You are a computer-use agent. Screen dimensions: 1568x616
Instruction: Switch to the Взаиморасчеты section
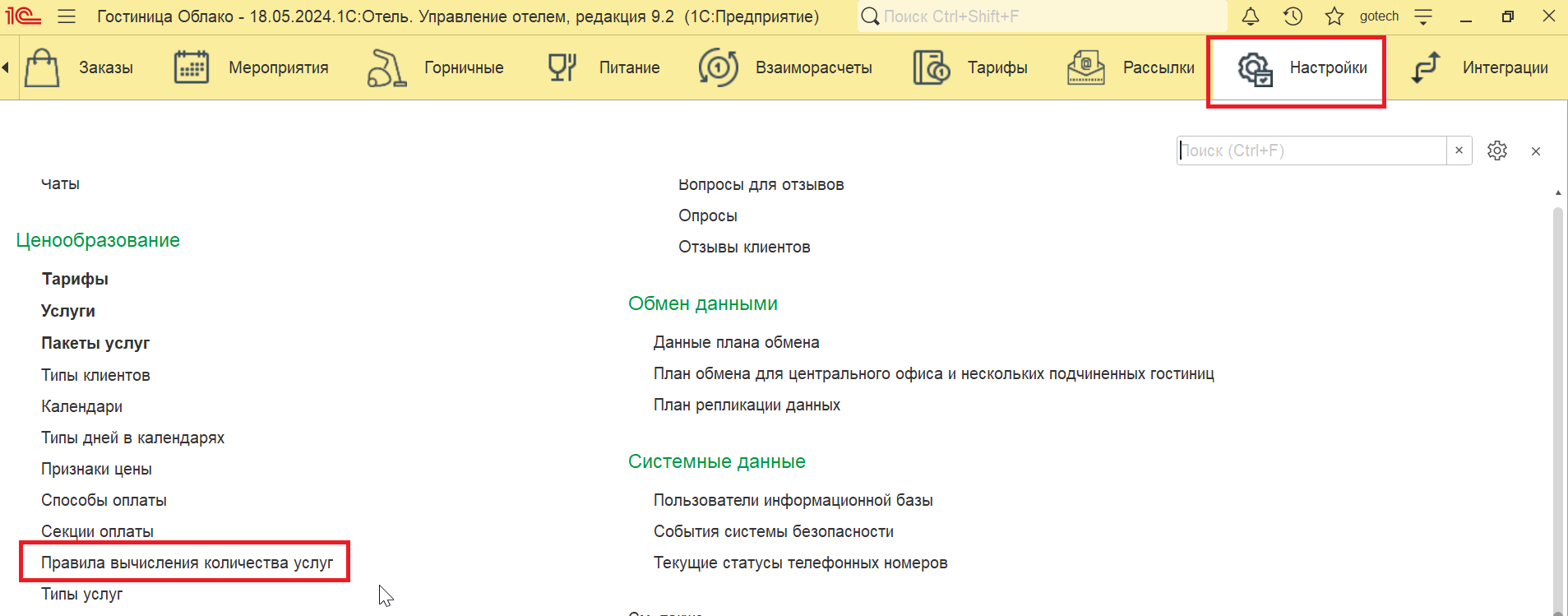click(x=814, y=67)
